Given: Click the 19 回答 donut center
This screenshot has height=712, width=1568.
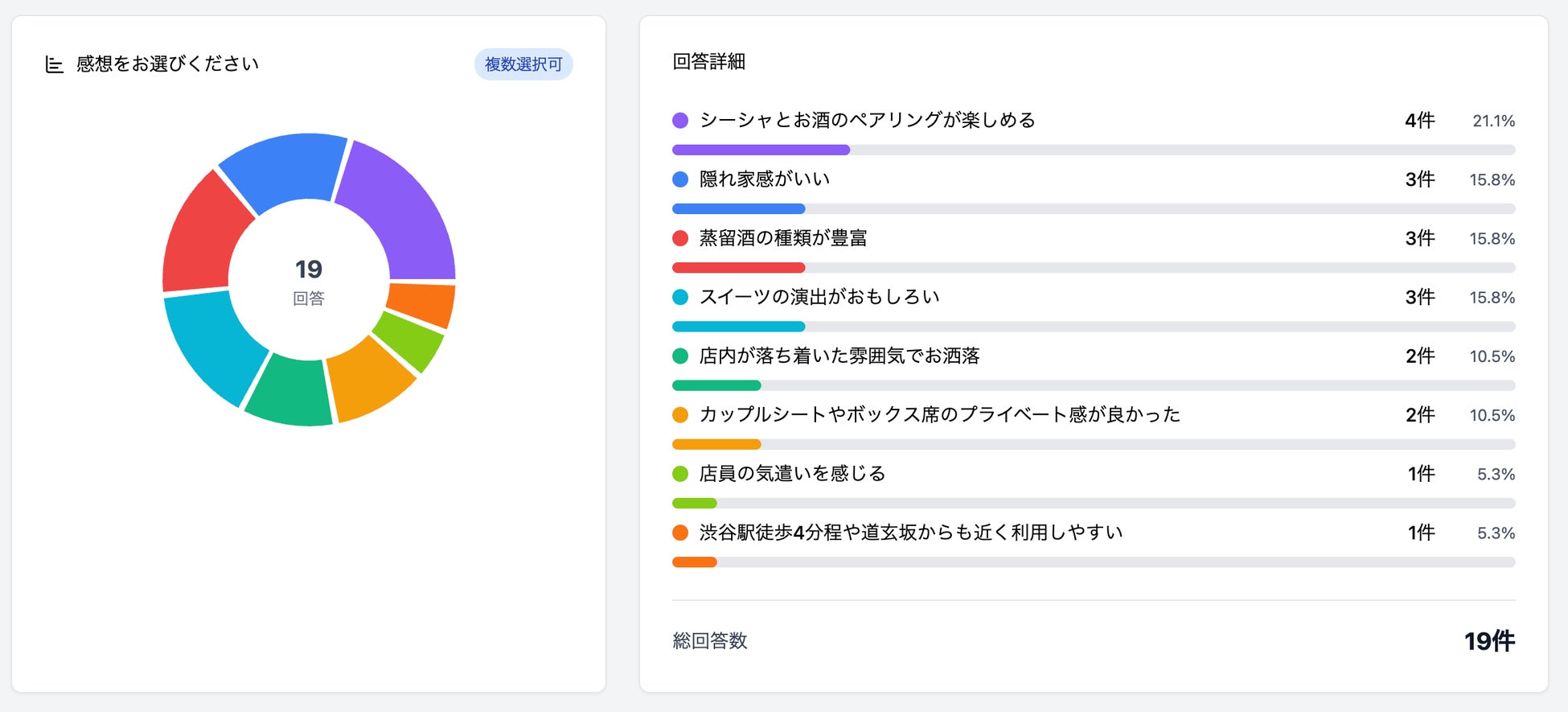Looking at the screenshot, I should click(x=309, y=280).
